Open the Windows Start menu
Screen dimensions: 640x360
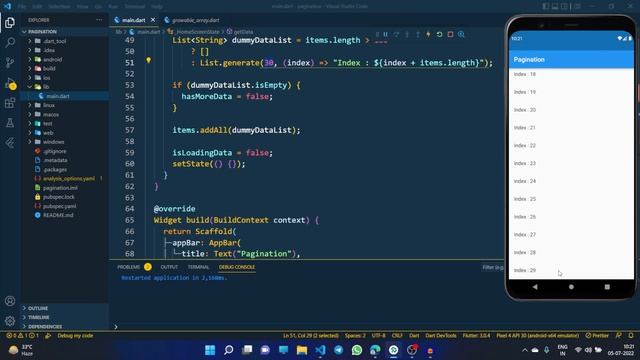coord(210,350)
